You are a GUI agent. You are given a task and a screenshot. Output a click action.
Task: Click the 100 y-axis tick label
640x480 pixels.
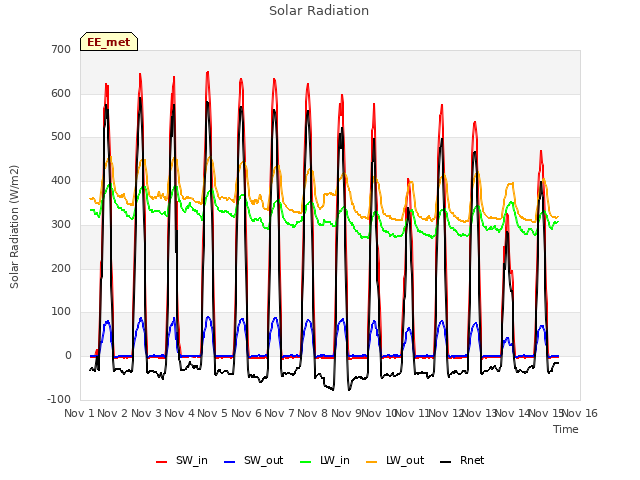click(x=61, y=312)
